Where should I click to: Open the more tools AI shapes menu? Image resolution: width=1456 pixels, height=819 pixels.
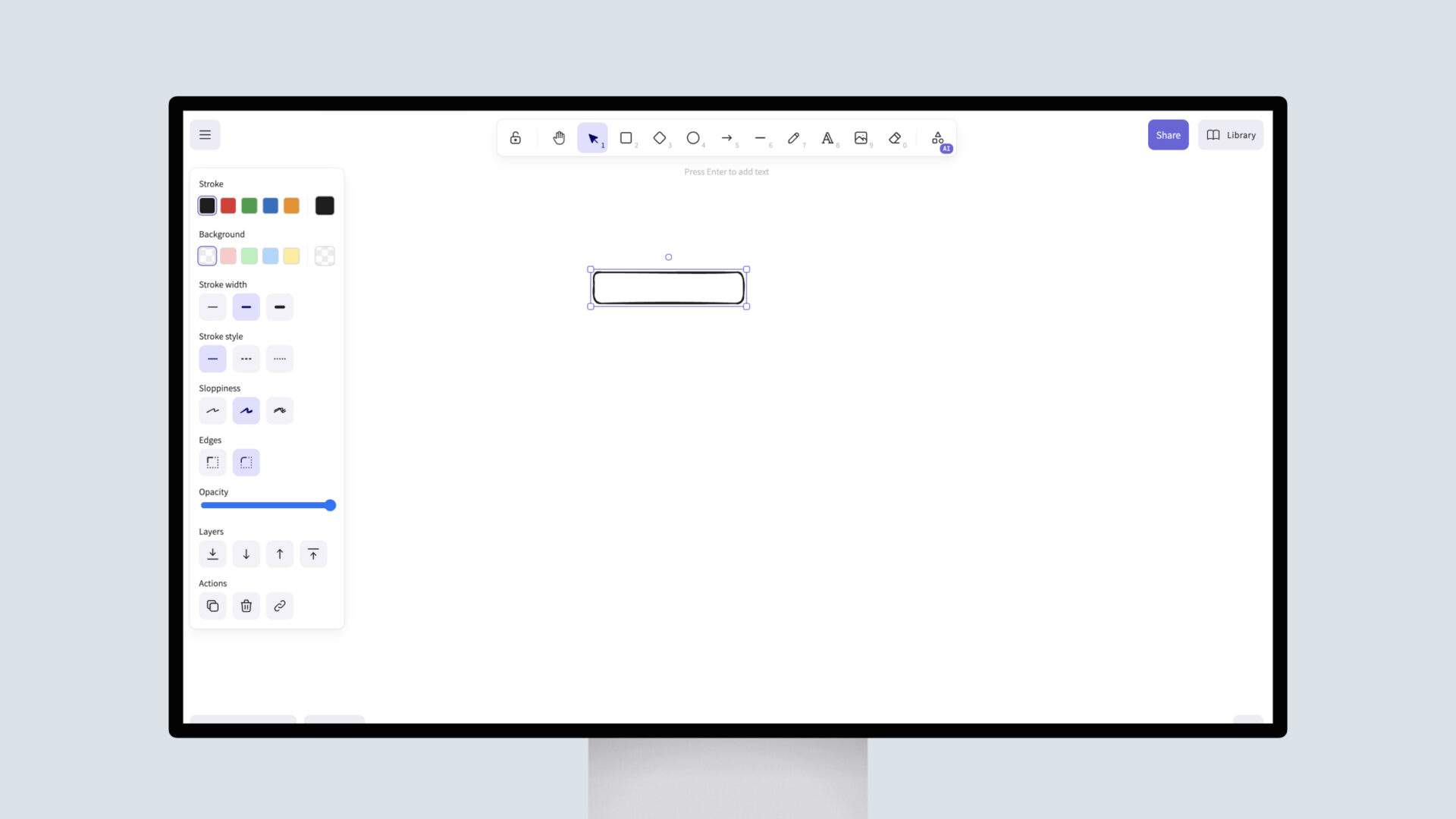[938, 138]
